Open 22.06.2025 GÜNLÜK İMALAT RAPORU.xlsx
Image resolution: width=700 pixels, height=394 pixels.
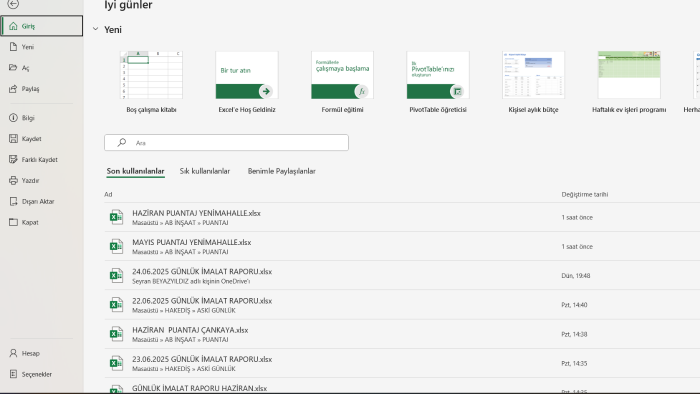(x=402, y=305)
